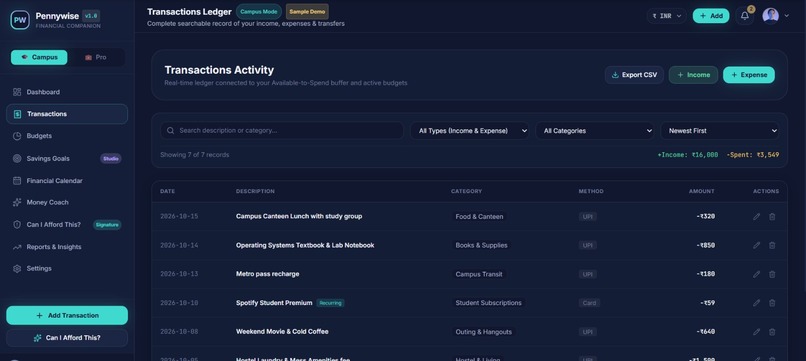Open Budgets page

click(x=67, y=136)
